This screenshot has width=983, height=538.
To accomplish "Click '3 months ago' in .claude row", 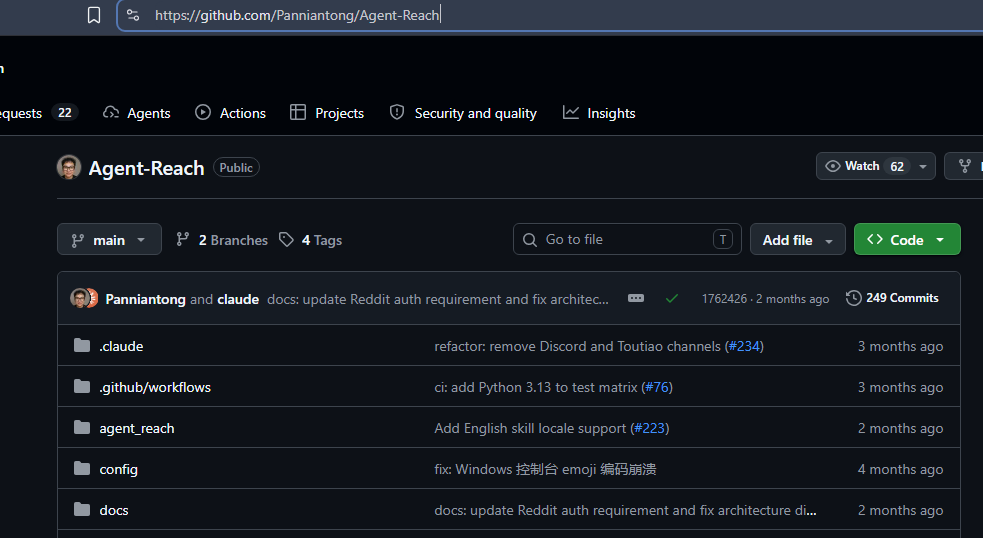I will [x=900, y=346].
